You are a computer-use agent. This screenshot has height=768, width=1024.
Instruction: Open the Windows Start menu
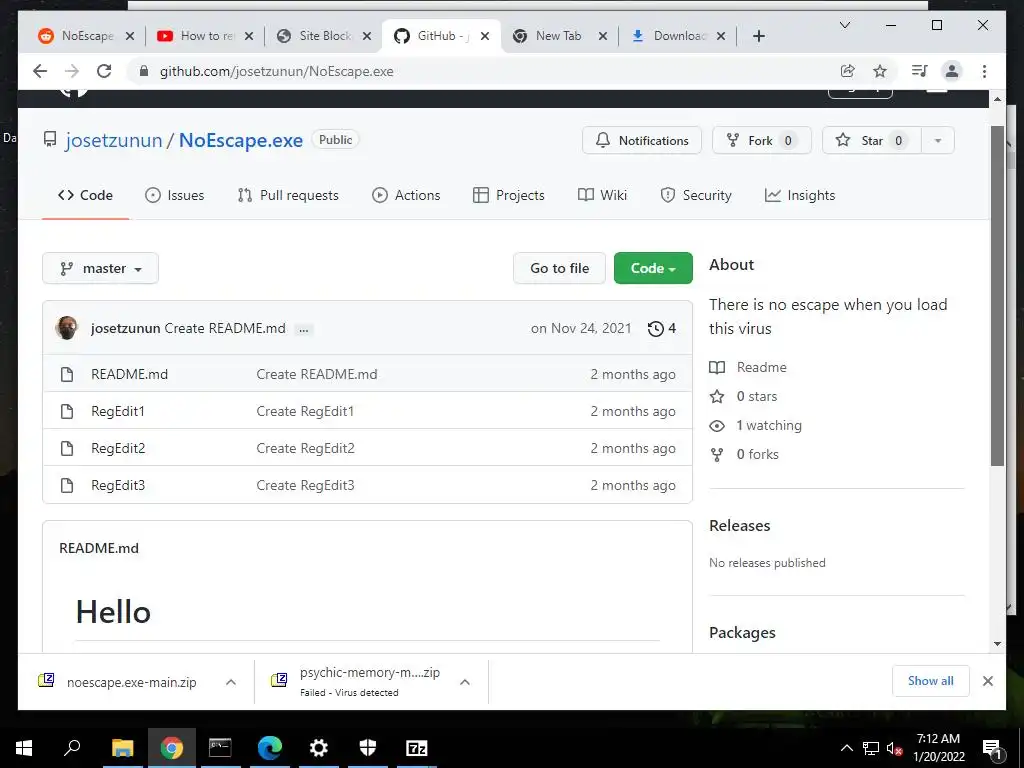(24, 748)
